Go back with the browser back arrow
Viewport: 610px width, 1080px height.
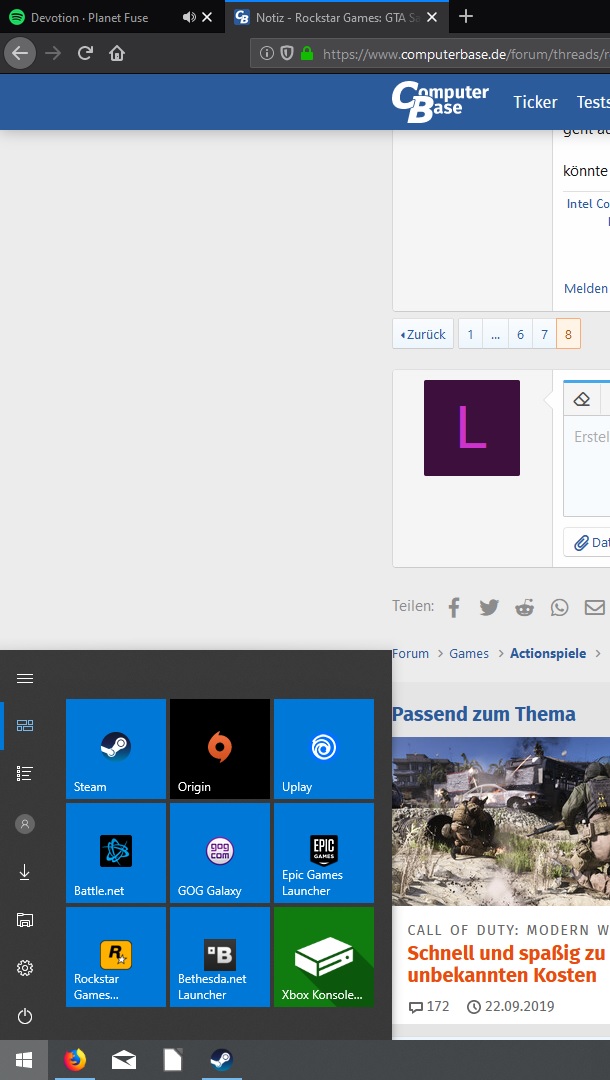click(x=20, y=53)
